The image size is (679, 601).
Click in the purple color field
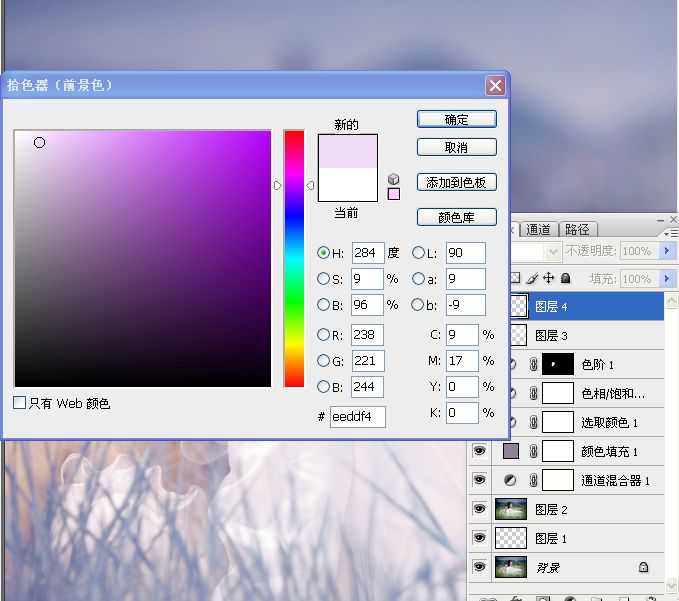coord(142,258)
